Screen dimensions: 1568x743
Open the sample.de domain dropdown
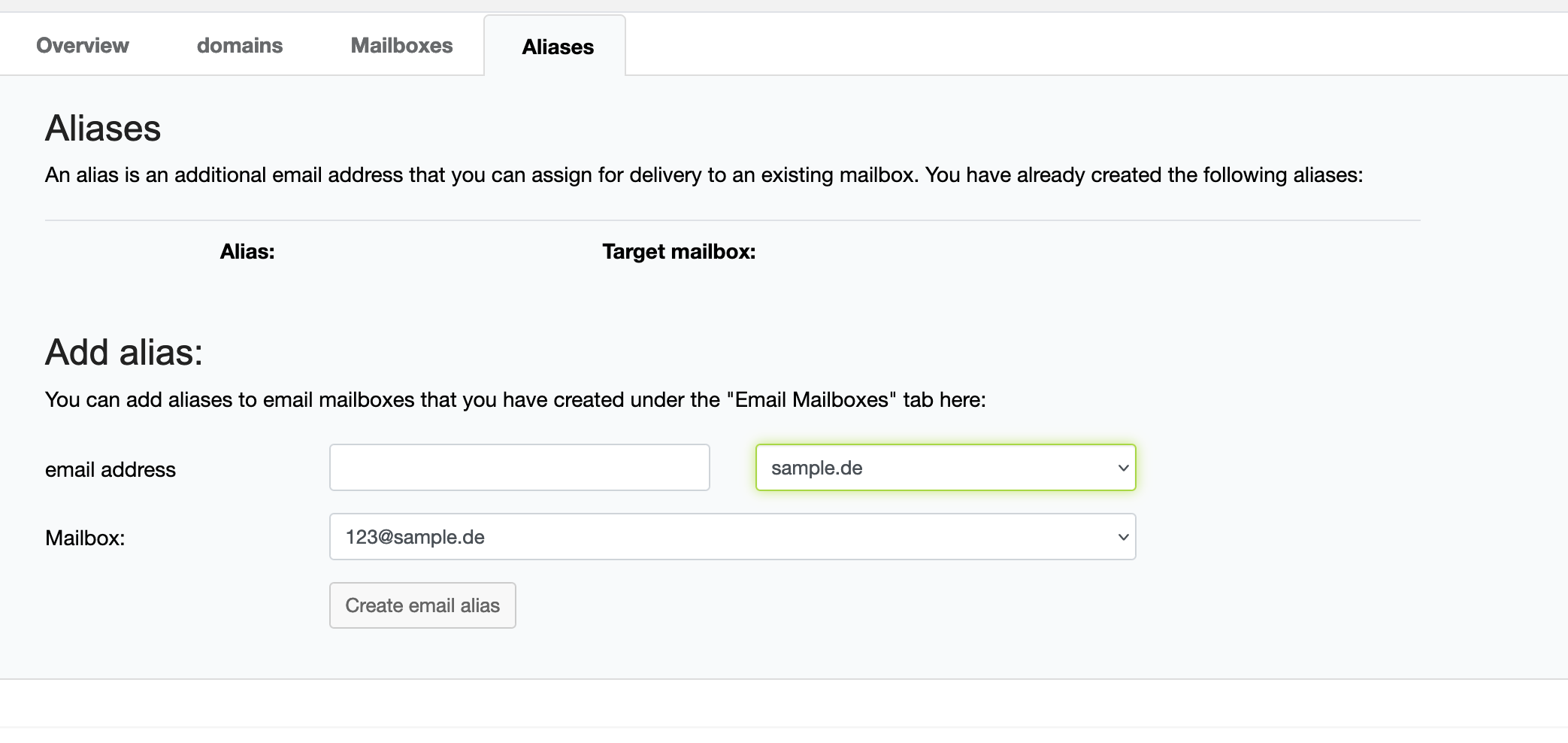(x=946, y=468)
